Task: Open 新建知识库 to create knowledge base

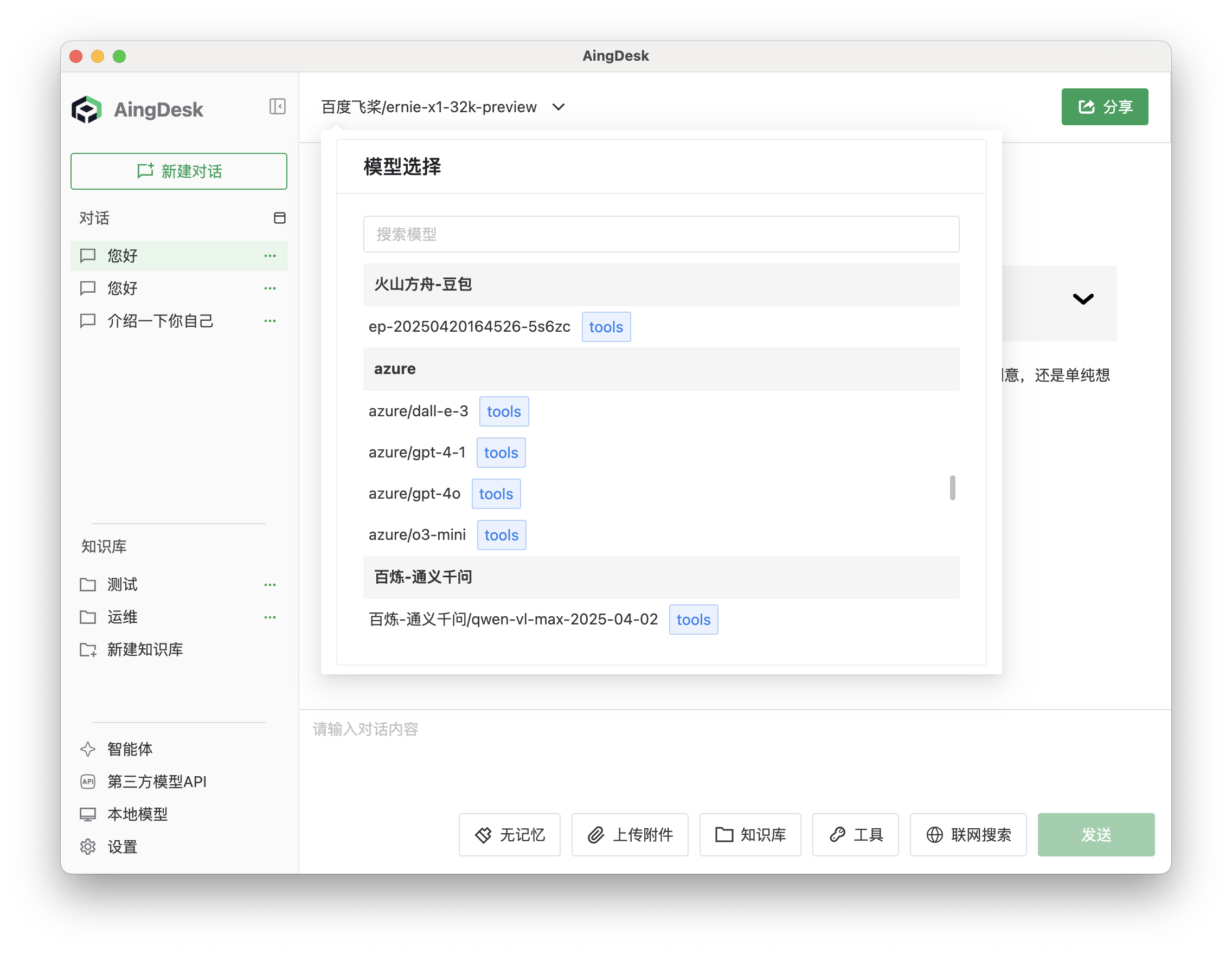Action: 144,649
